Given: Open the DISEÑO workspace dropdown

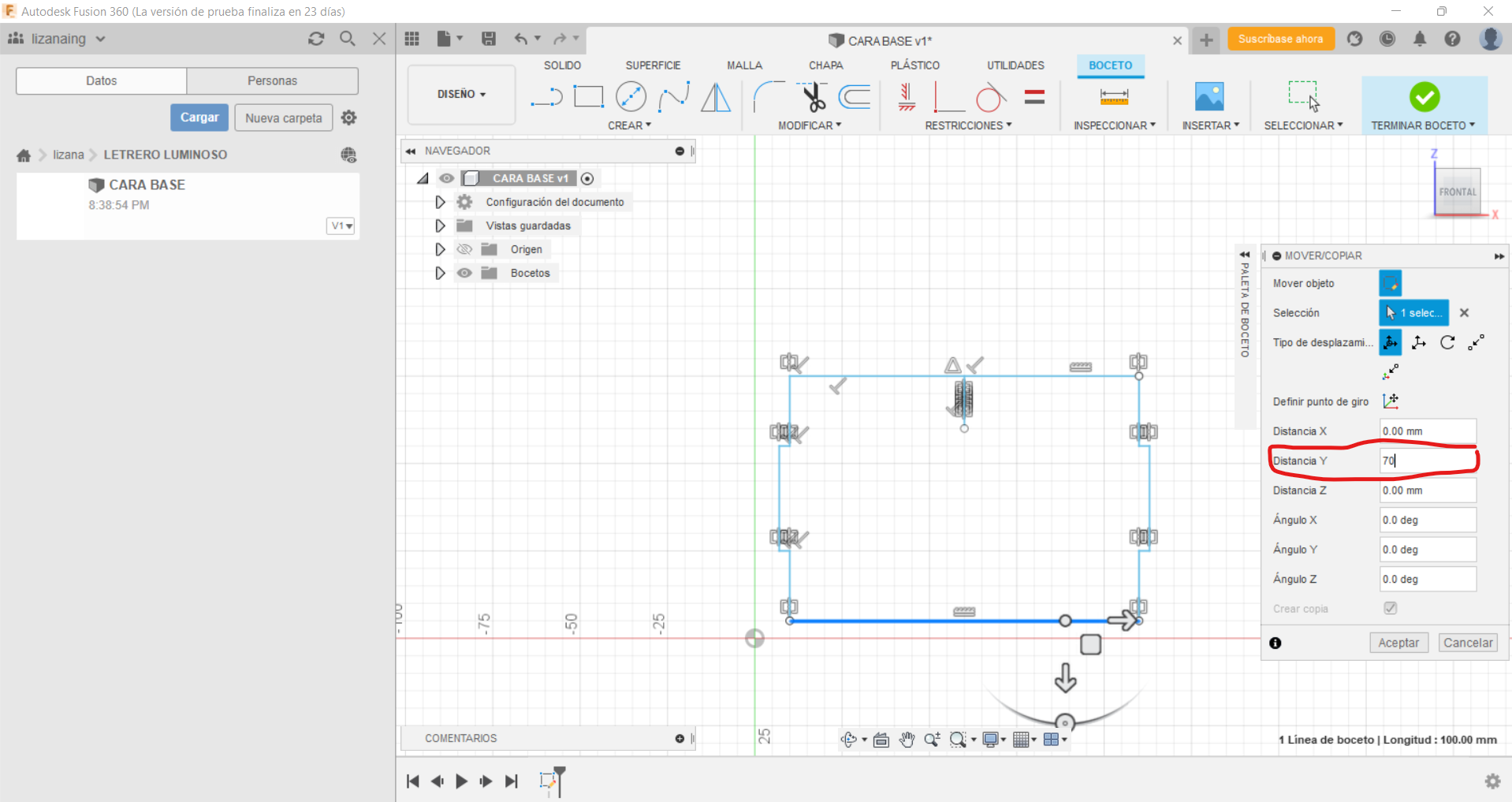Looking at the screenshot, I should pyautogui.click(x=462, y=95).
